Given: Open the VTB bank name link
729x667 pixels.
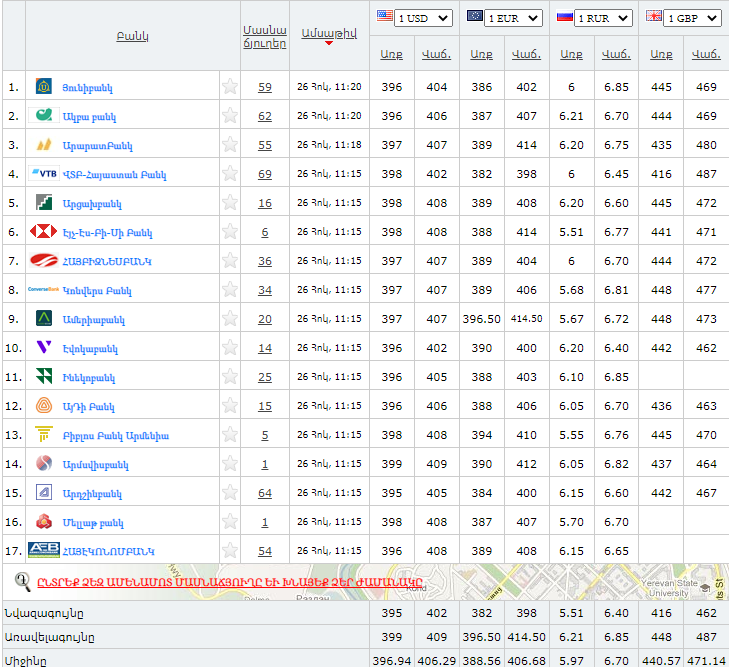Looking at the screenshot, I should [x=114, y=175].
